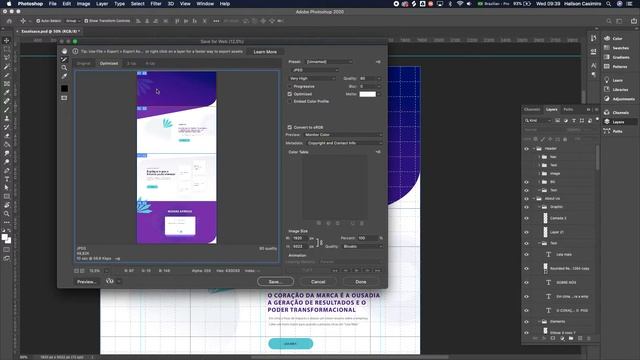Switch to the Optimized preview tab

pyautogui.click(x=109, y=63)
